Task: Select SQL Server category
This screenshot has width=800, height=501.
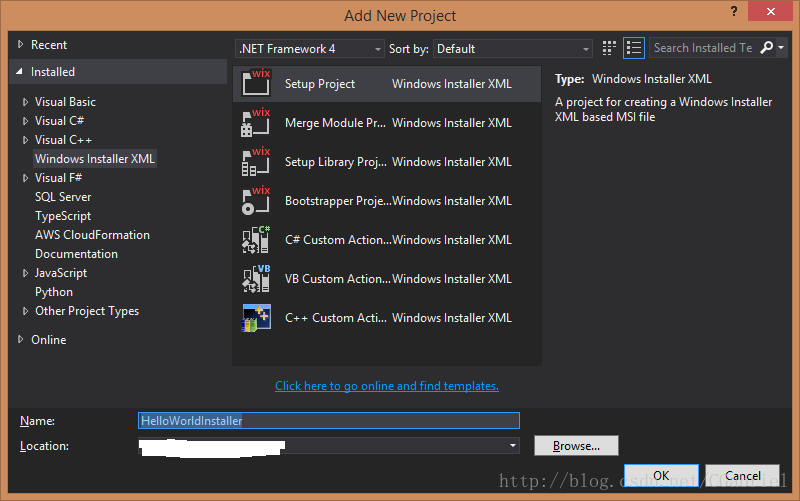Action: 63,197
